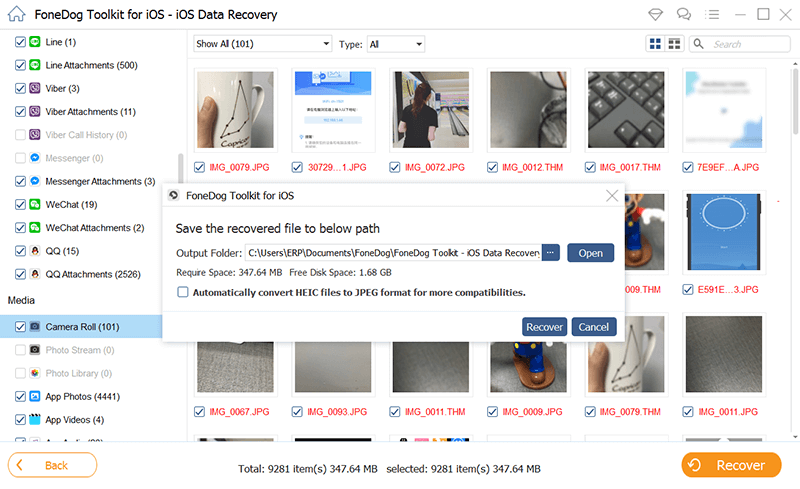Toggle checkbox for IMG_0079.JPG in top row

pyautogui.click(x=202, y=167)
